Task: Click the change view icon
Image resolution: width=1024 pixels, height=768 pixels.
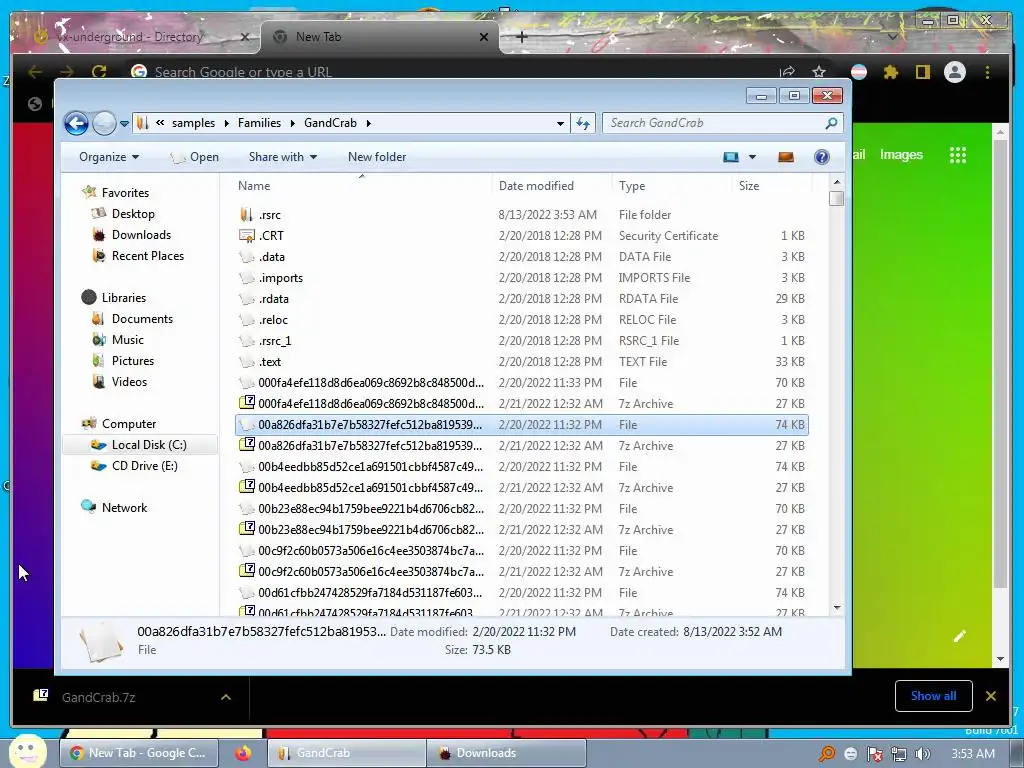Action: tap(731, 157)
